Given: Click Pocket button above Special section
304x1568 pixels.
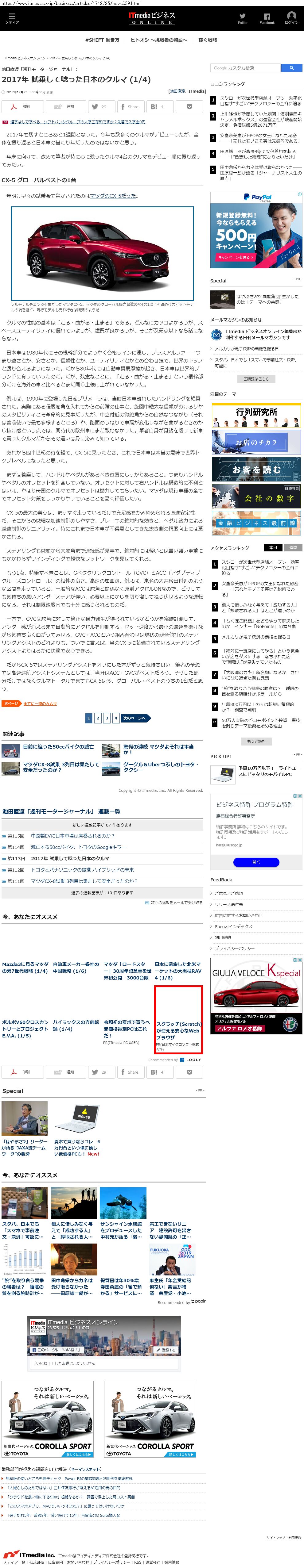Looking at the screenshot, I should [x=189, y=1072].
